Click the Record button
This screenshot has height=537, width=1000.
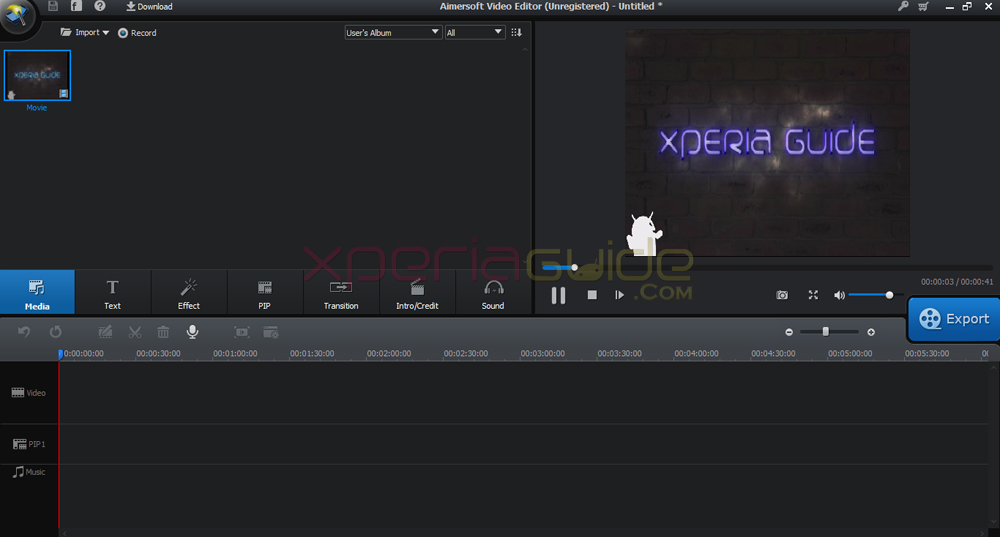point(137,33)
